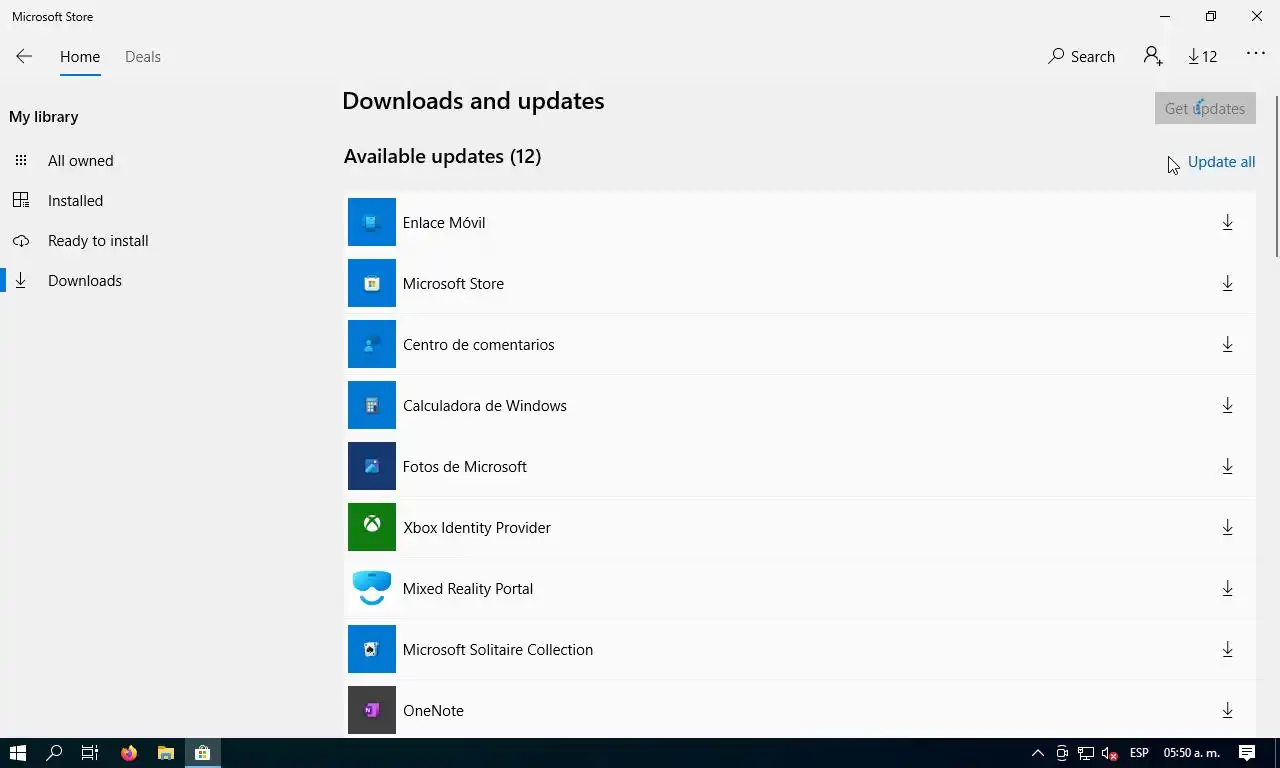The image size is (1280, 768).
Task: Download the Centro de comentarios update
Action: (x=1227, y=344)
